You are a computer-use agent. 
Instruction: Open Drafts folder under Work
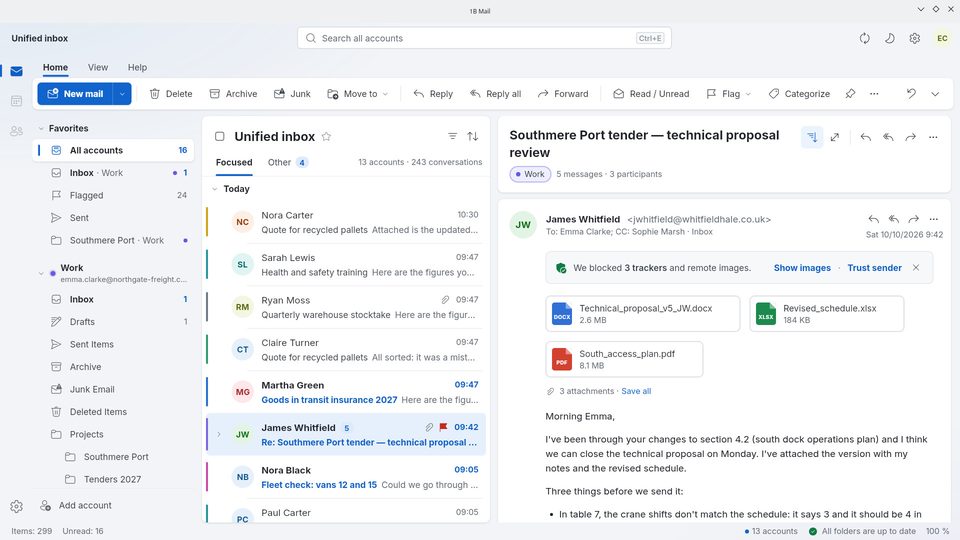114,321
